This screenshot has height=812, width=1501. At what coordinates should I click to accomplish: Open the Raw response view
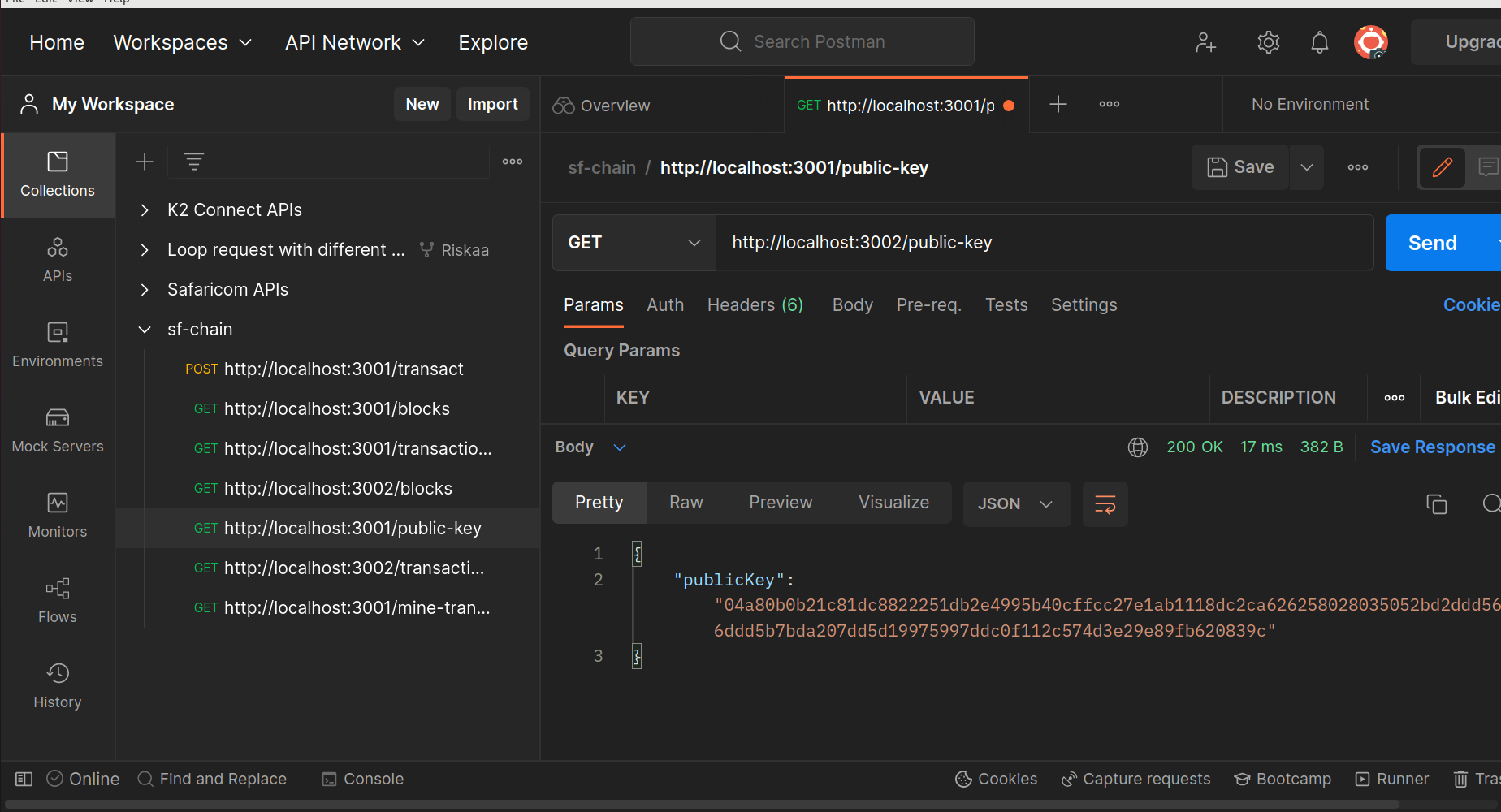click(x=685, y=502)
